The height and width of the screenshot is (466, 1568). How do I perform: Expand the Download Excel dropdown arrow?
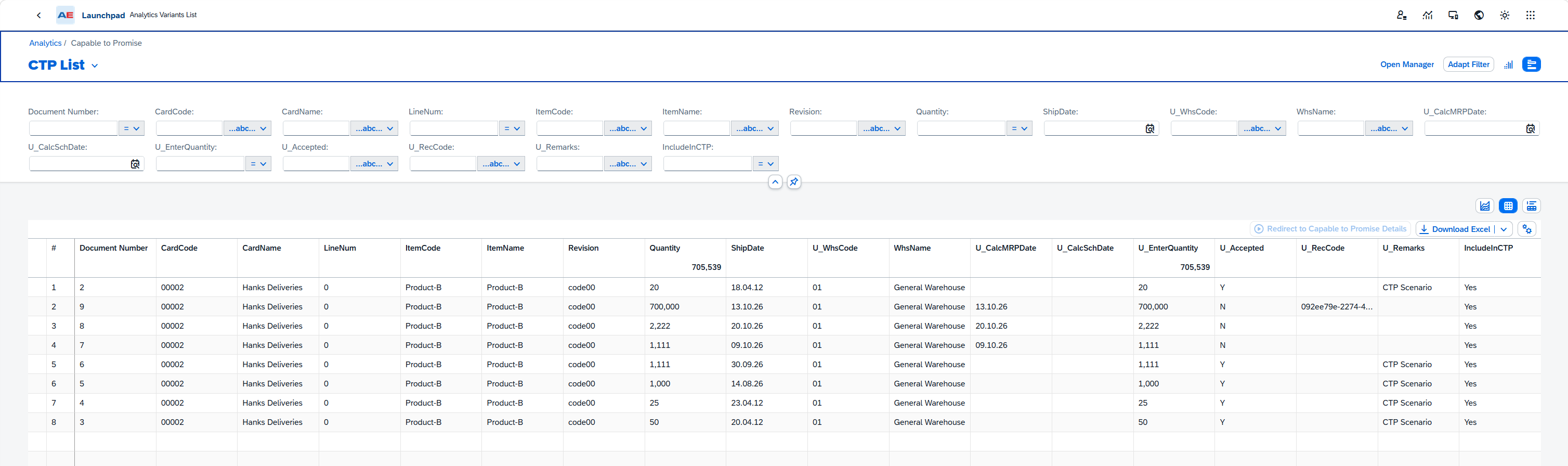tap(1504, 229)
